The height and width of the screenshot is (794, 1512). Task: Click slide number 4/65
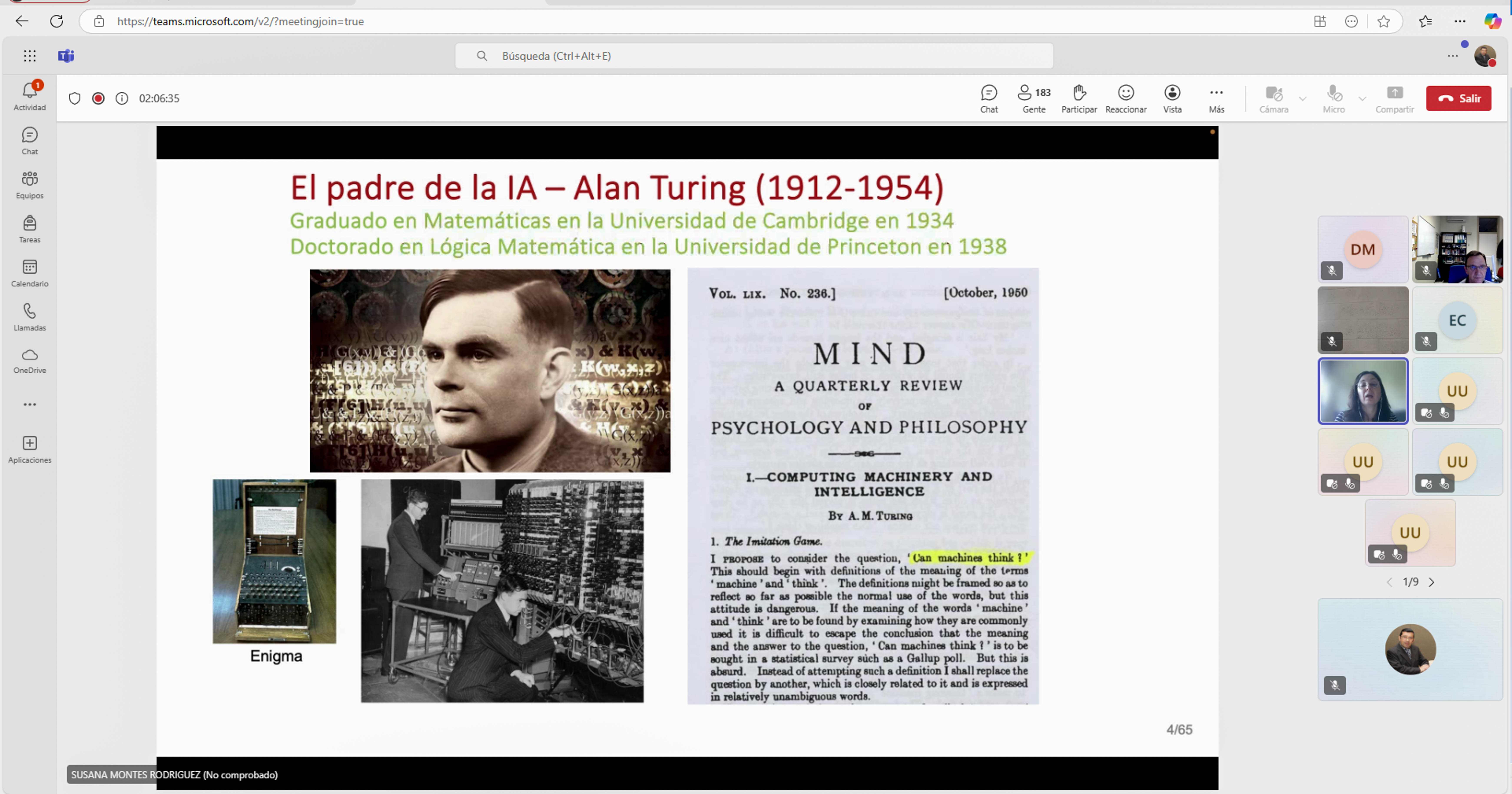click(x=1179, y=729)
